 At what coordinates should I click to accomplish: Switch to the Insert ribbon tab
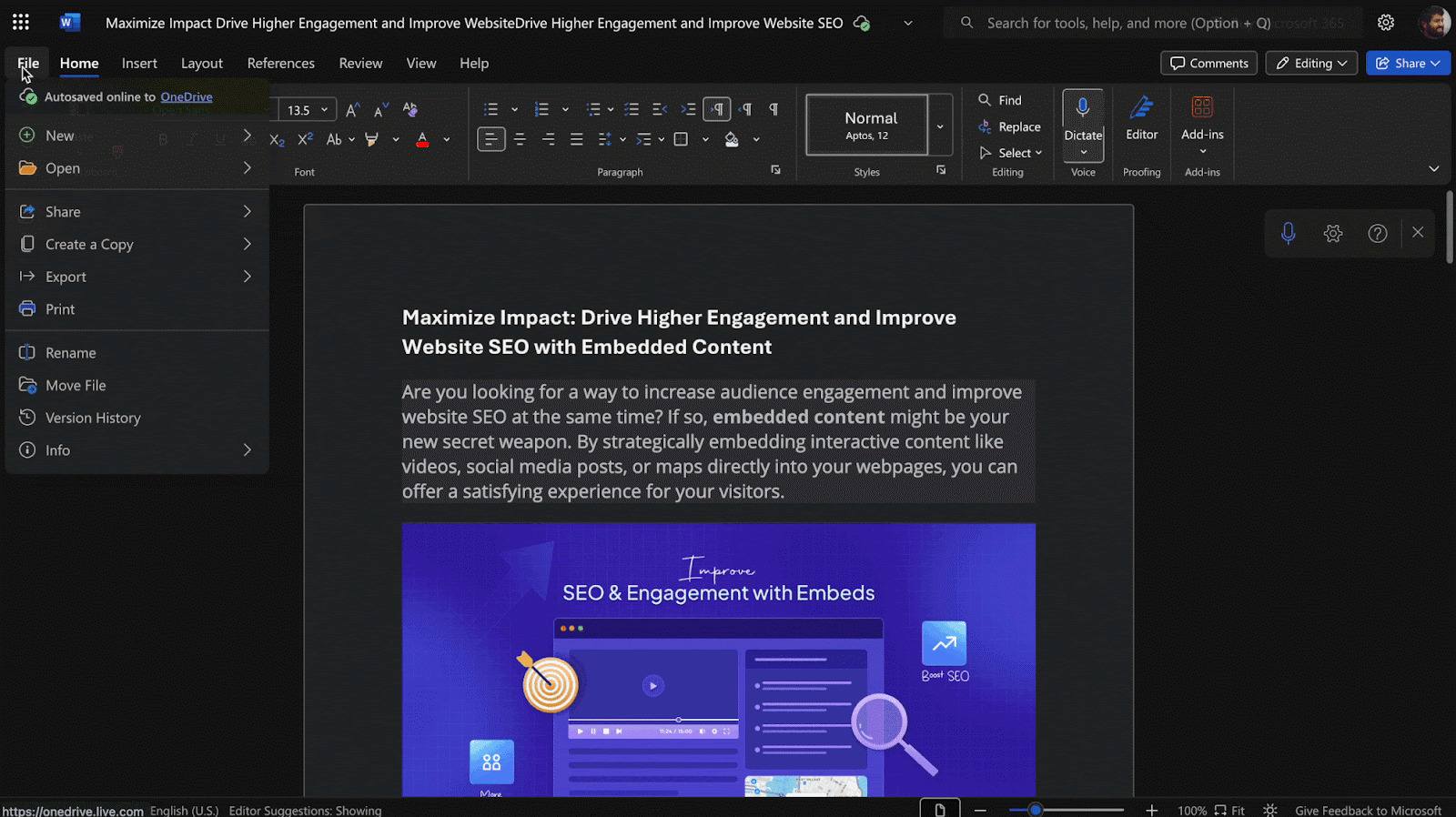pos(139,63)
